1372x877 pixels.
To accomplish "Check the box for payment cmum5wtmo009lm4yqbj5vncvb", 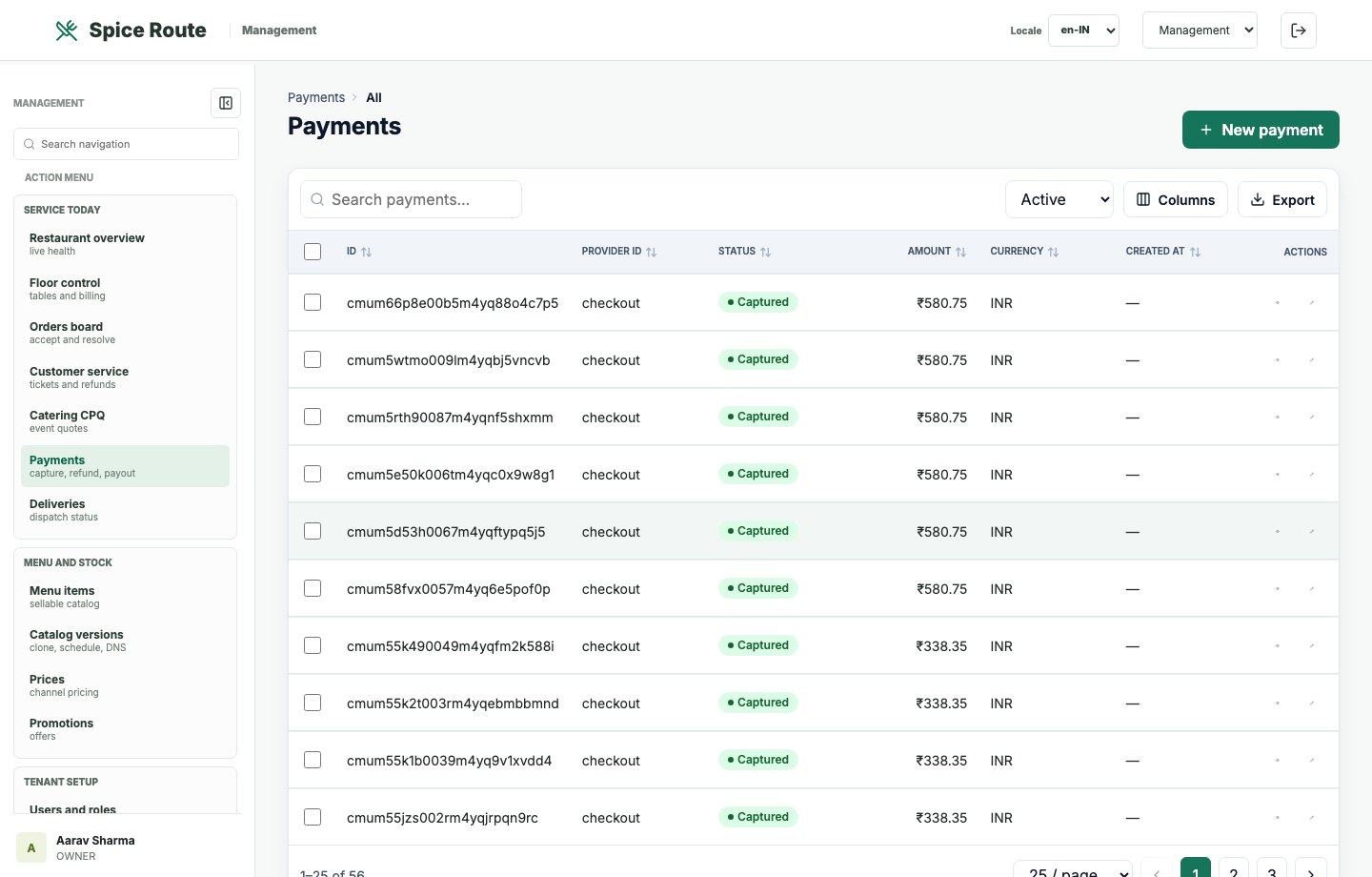I will pyautogui.click(x=313, y=359).
